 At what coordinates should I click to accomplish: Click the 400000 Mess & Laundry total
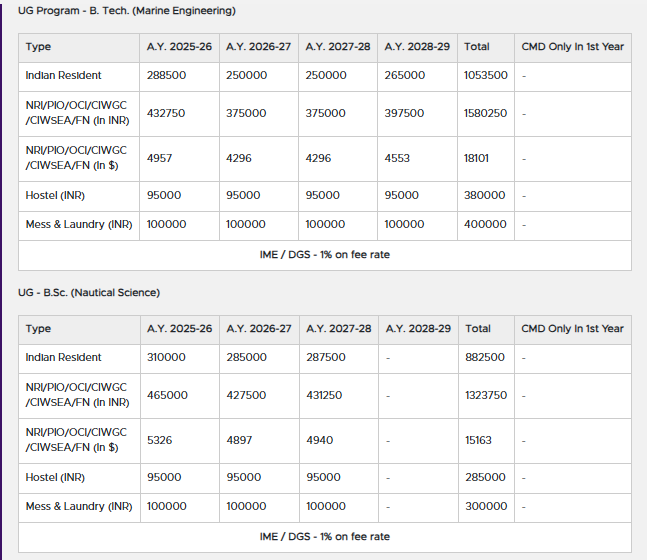[485, 225]
